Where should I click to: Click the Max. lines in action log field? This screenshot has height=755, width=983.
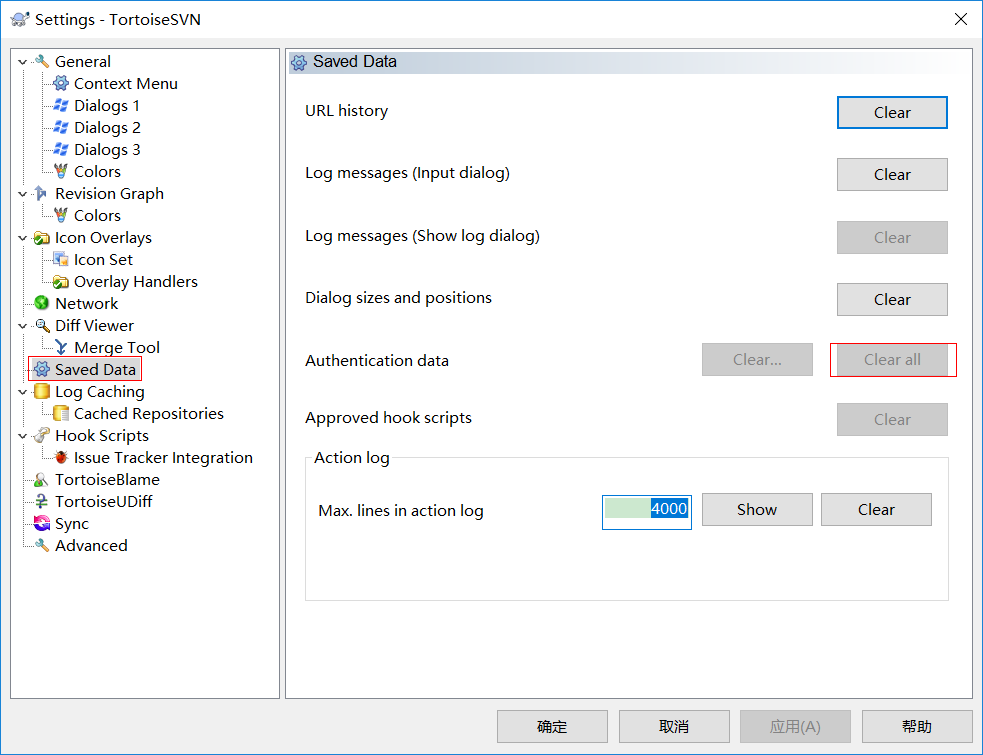pos(647,512)
